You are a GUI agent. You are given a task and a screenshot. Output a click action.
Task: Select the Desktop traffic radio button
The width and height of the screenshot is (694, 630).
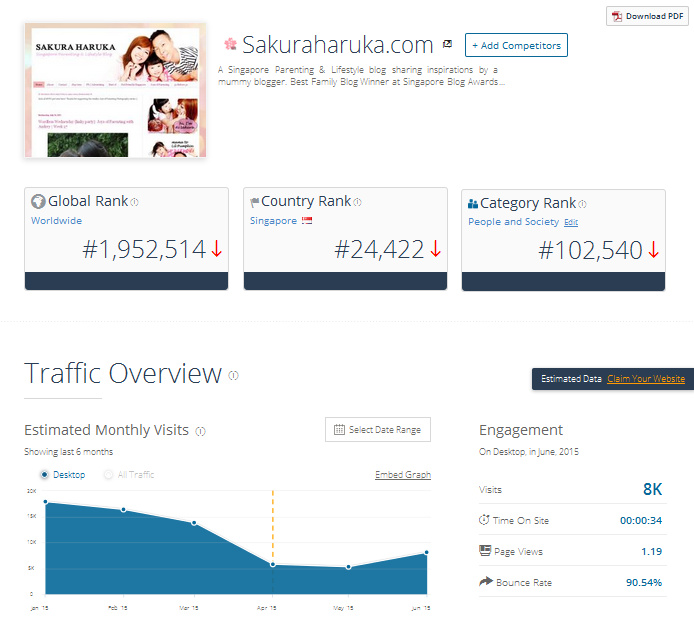tap(44, 475)
